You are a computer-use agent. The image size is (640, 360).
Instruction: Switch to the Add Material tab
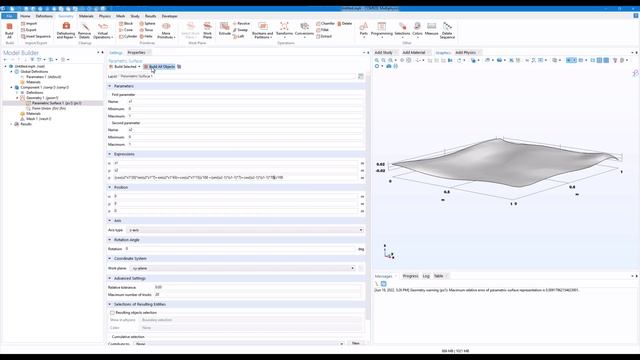414,53
